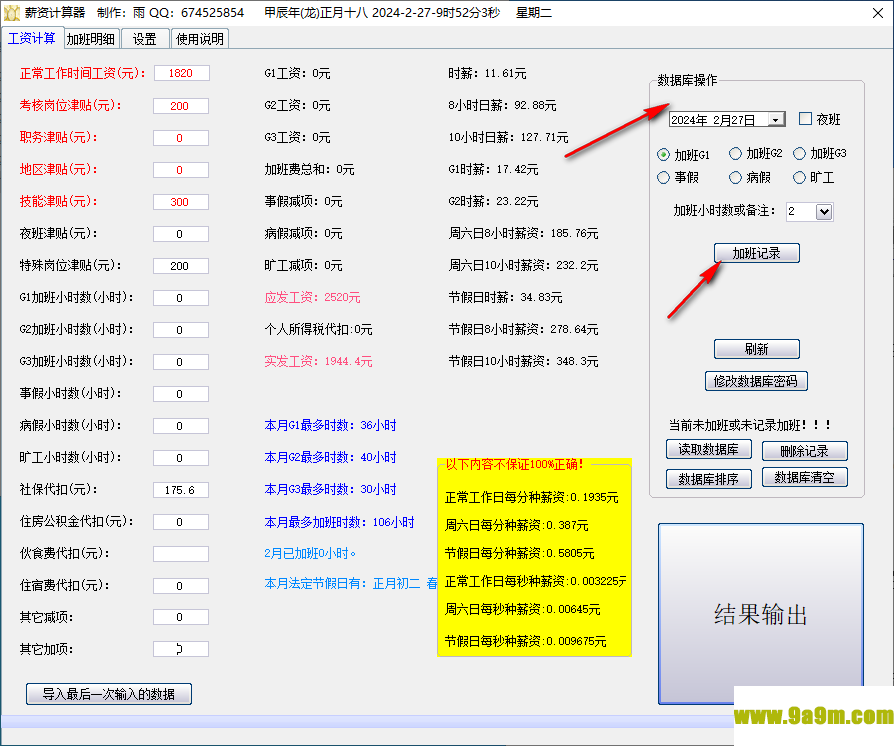Click 导入最后一次输入的数据 button
The height and width of the screenshot is (746, 894).
[x=109, y=694]
